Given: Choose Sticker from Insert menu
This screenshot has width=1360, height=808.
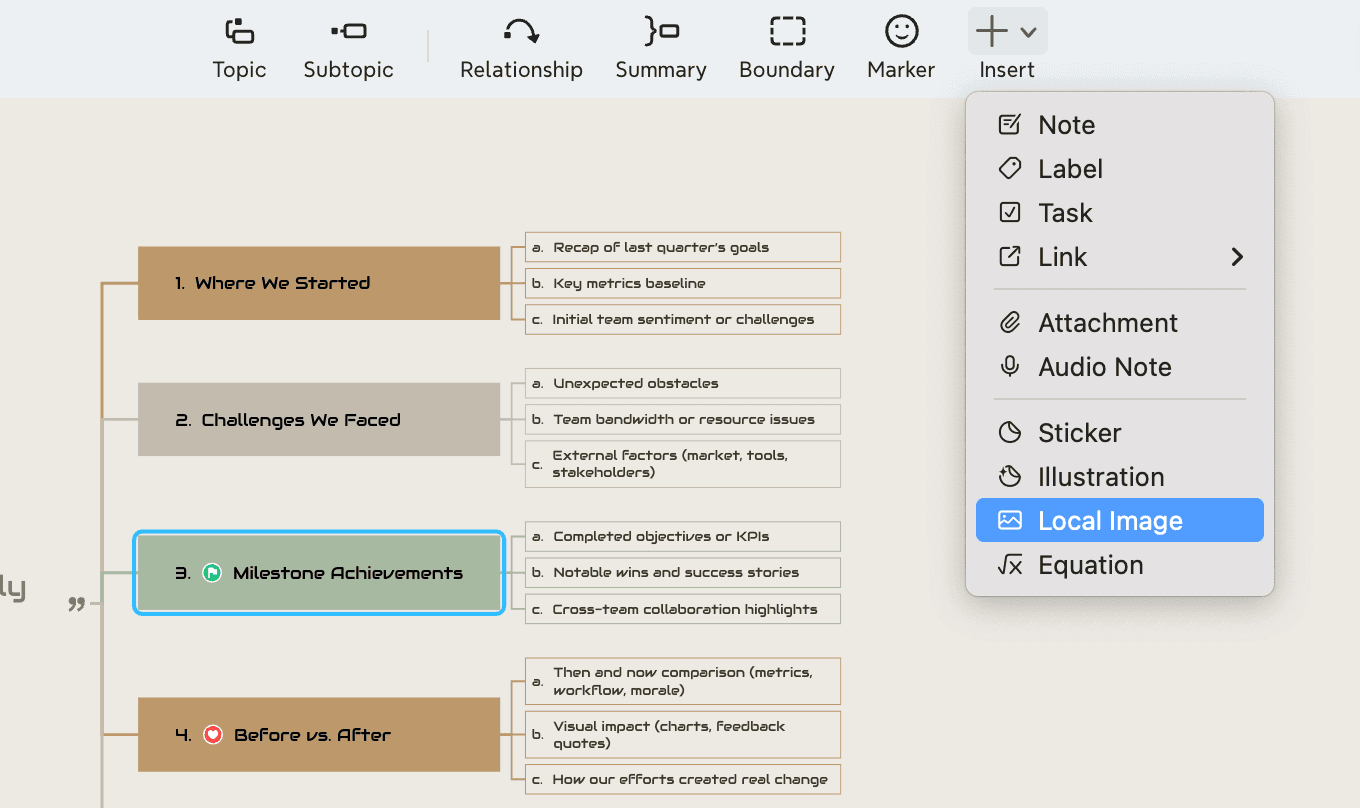Looking at the screenshot, I should 1120,433.
